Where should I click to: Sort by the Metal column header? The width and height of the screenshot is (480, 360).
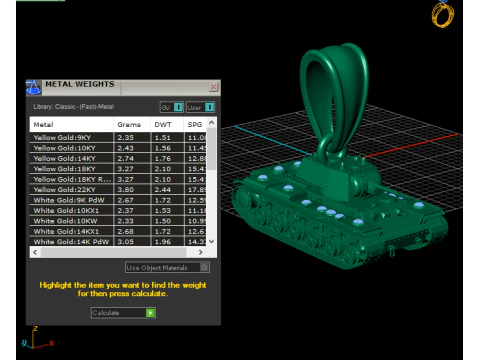[x=71, y=124]
